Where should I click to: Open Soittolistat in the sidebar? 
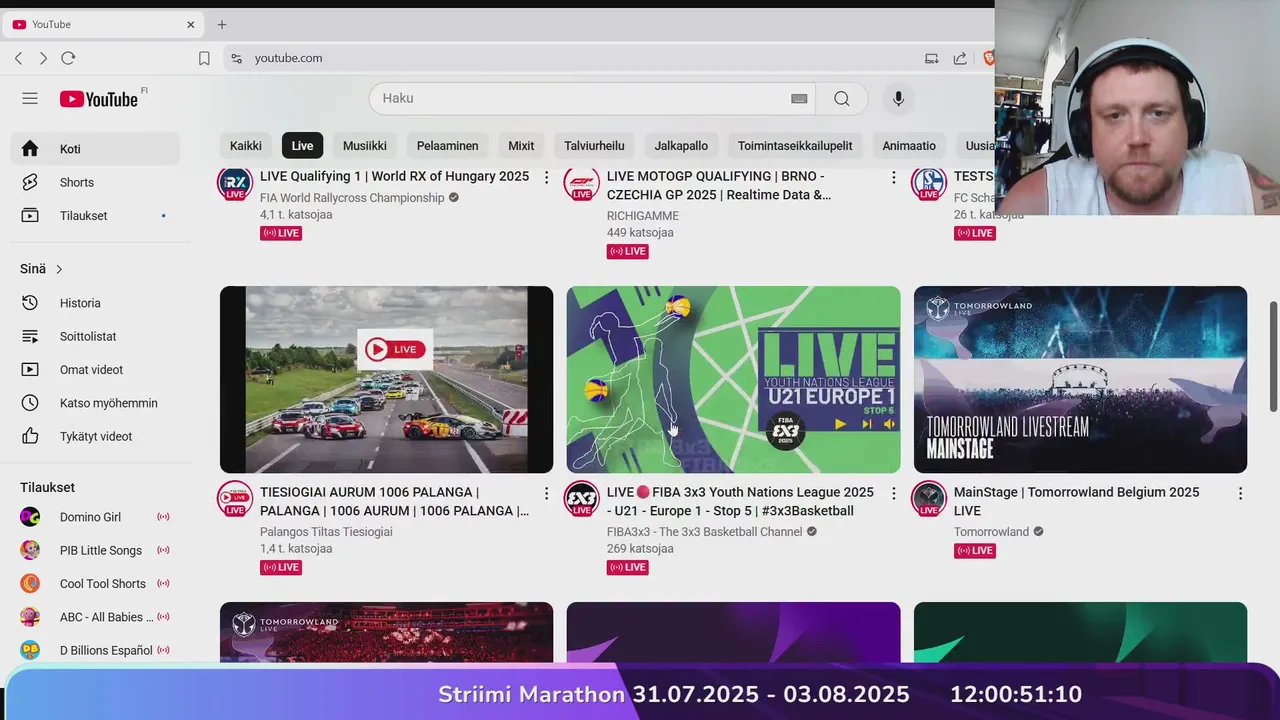[x=95, y=336]
